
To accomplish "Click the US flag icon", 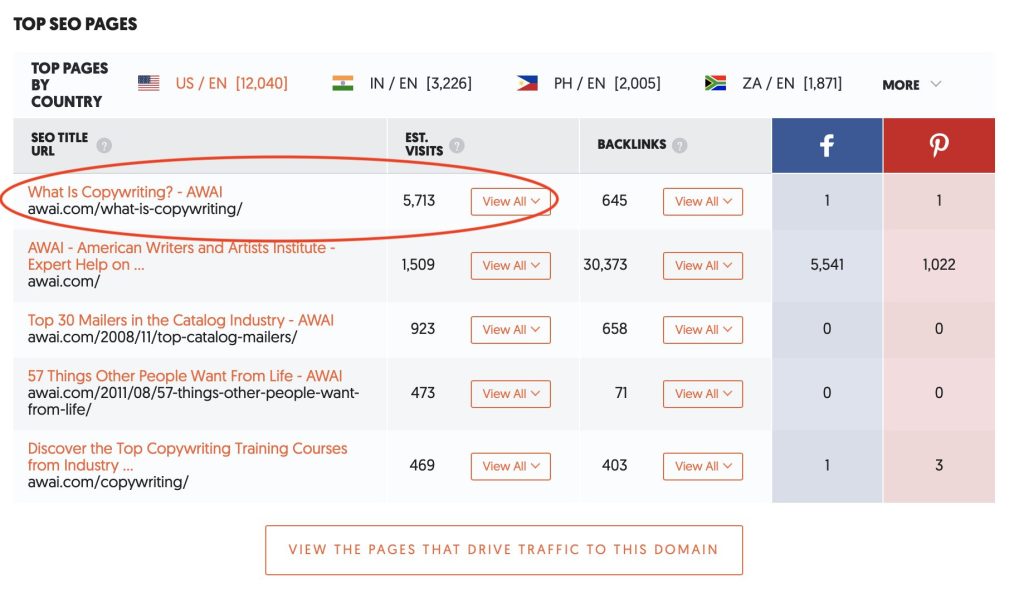I will point(150,84).
